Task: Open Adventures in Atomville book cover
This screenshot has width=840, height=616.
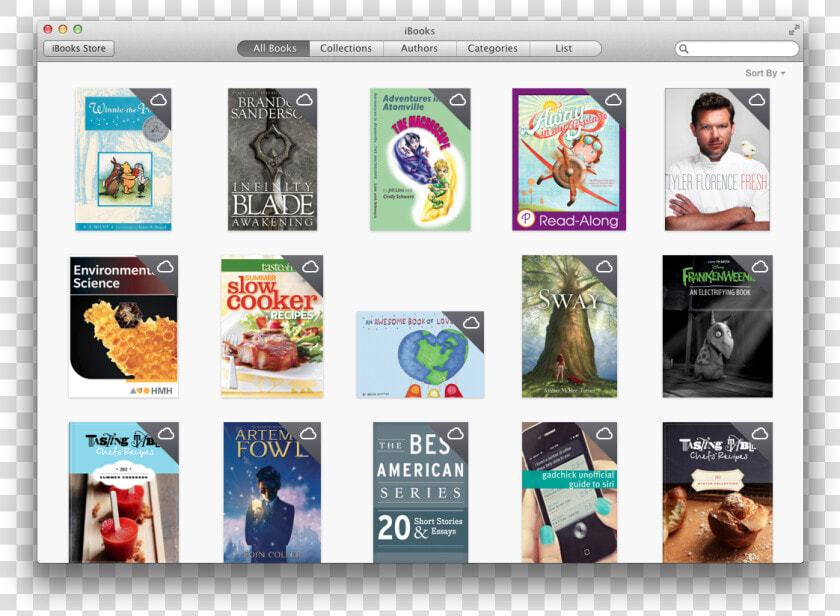Action: pyautogui.click(x=420, y=160)
